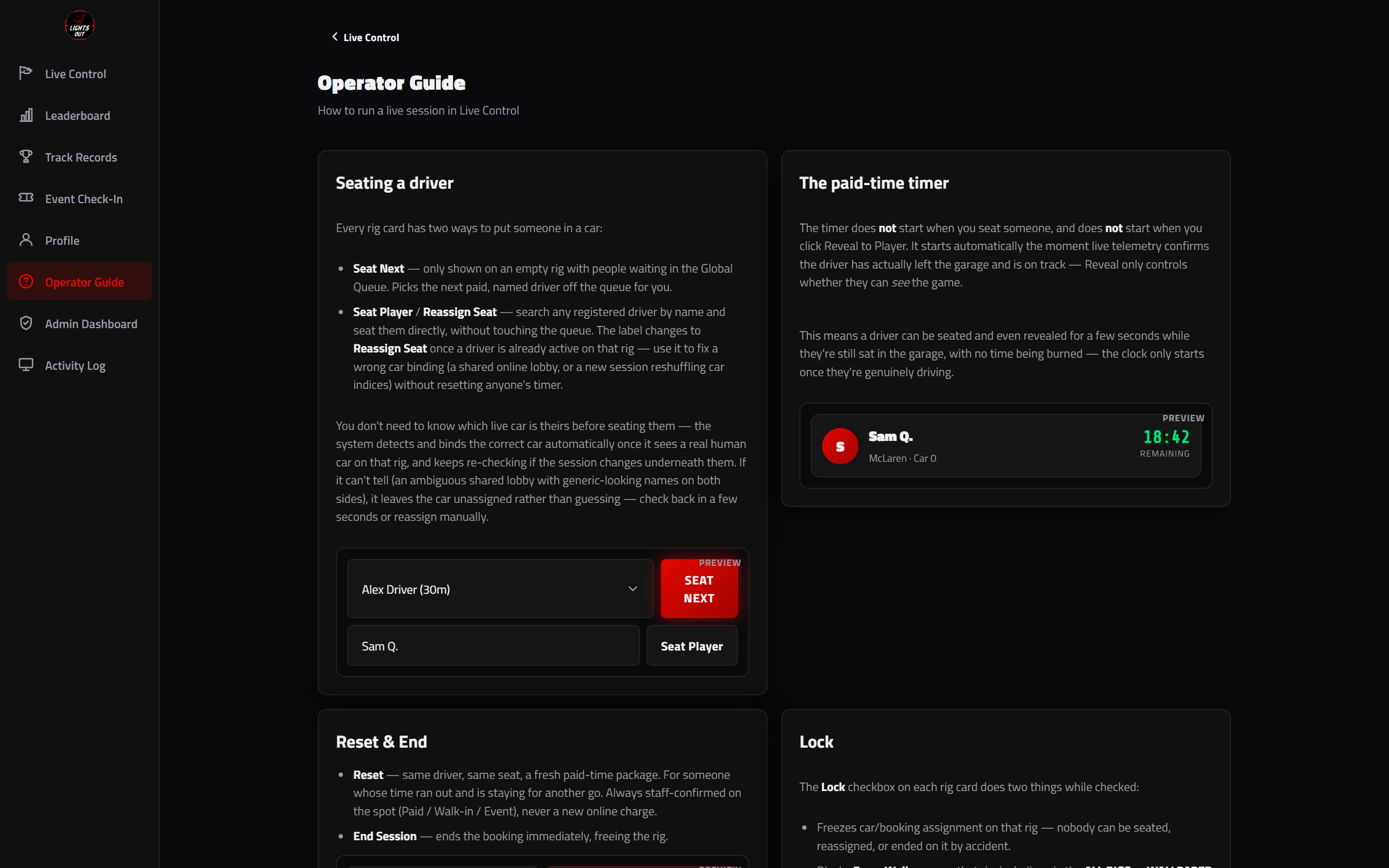
Task: Click the Sam Q. name in preview card
Action: pos(891,436)
